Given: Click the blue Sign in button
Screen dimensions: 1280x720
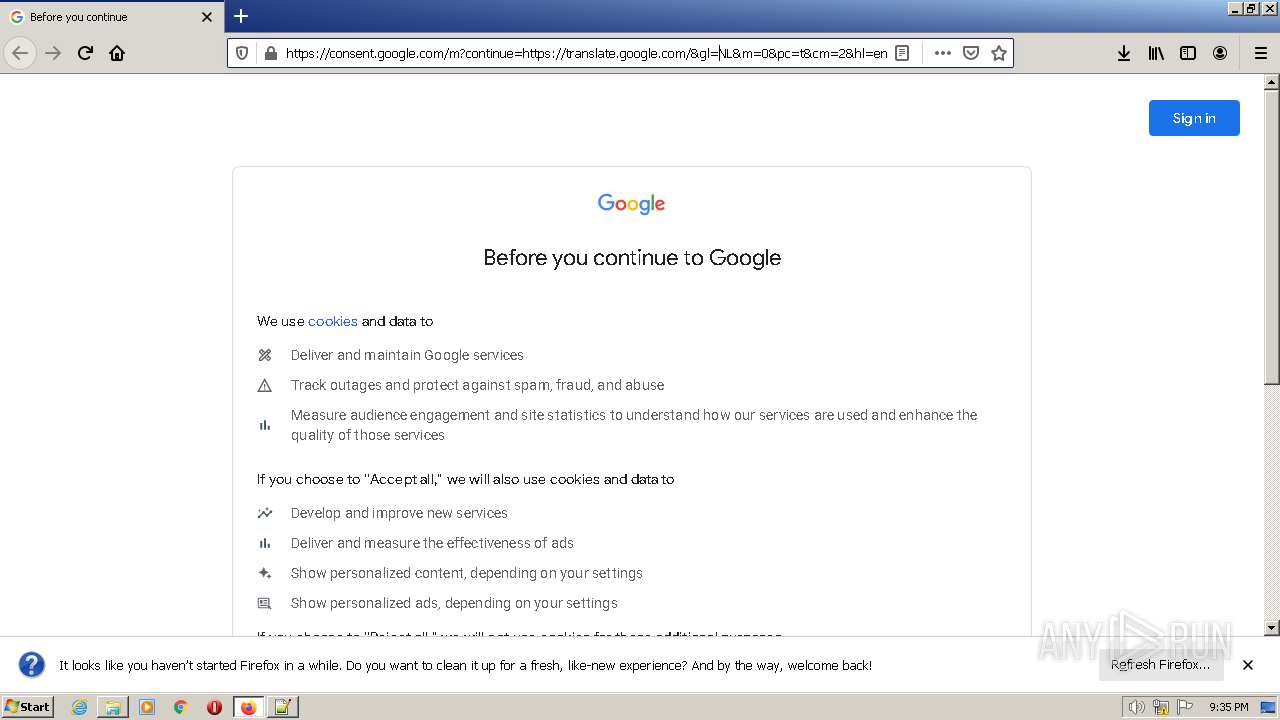Looking at the screenshot, I should pyautogui.click(x=1194, y=118).
